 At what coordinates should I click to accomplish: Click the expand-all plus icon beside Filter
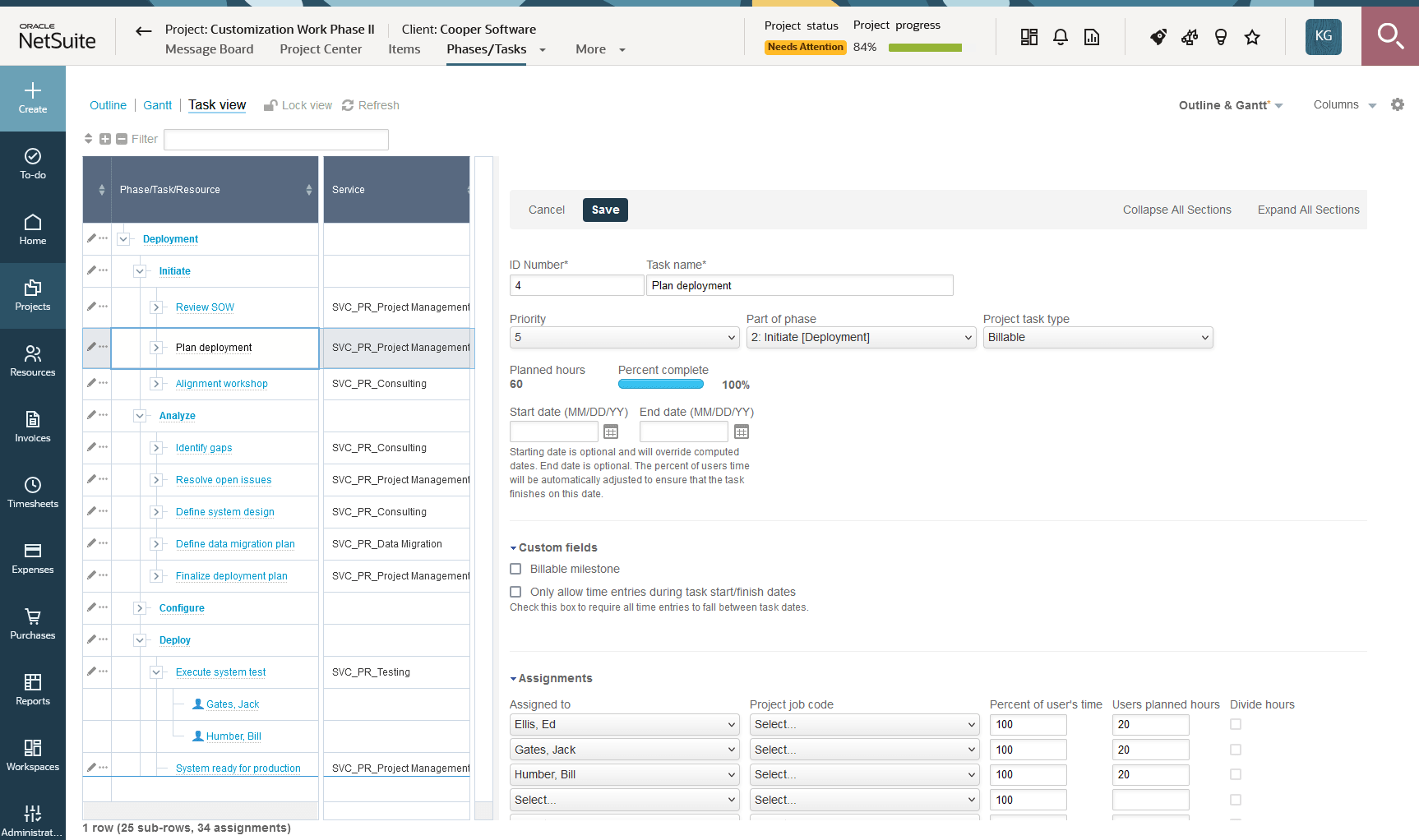click(x=105, y=139)
